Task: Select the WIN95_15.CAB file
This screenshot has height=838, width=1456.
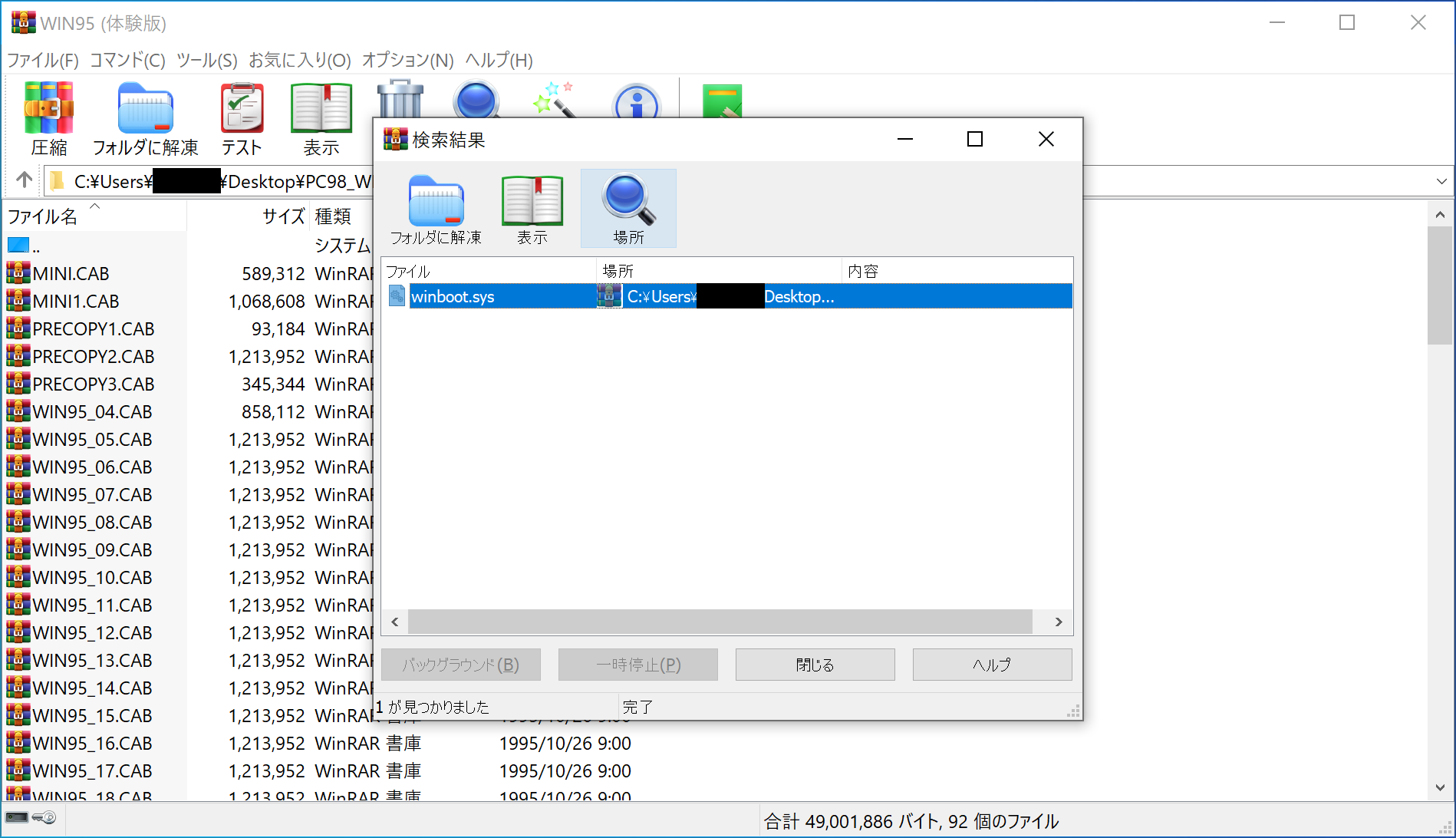Action: pos(188,715)
